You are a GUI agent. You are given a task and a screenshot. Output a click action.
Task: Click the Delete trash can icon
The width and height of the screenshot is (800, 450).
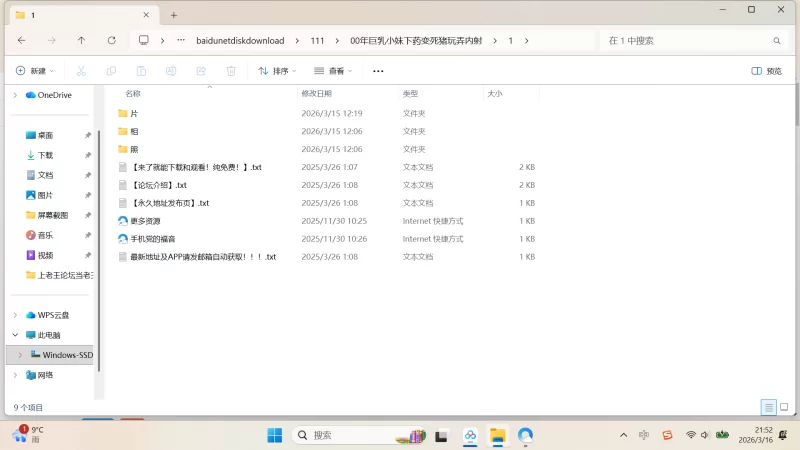231,71
